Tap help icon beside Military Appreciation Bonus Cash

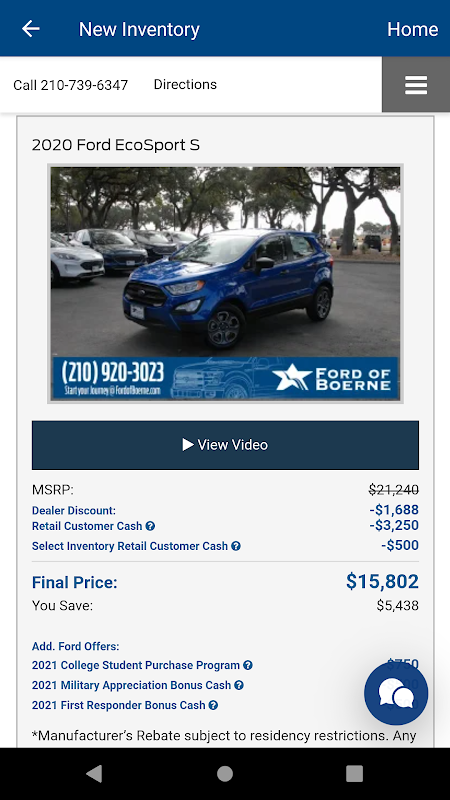(x=238, y=685)
